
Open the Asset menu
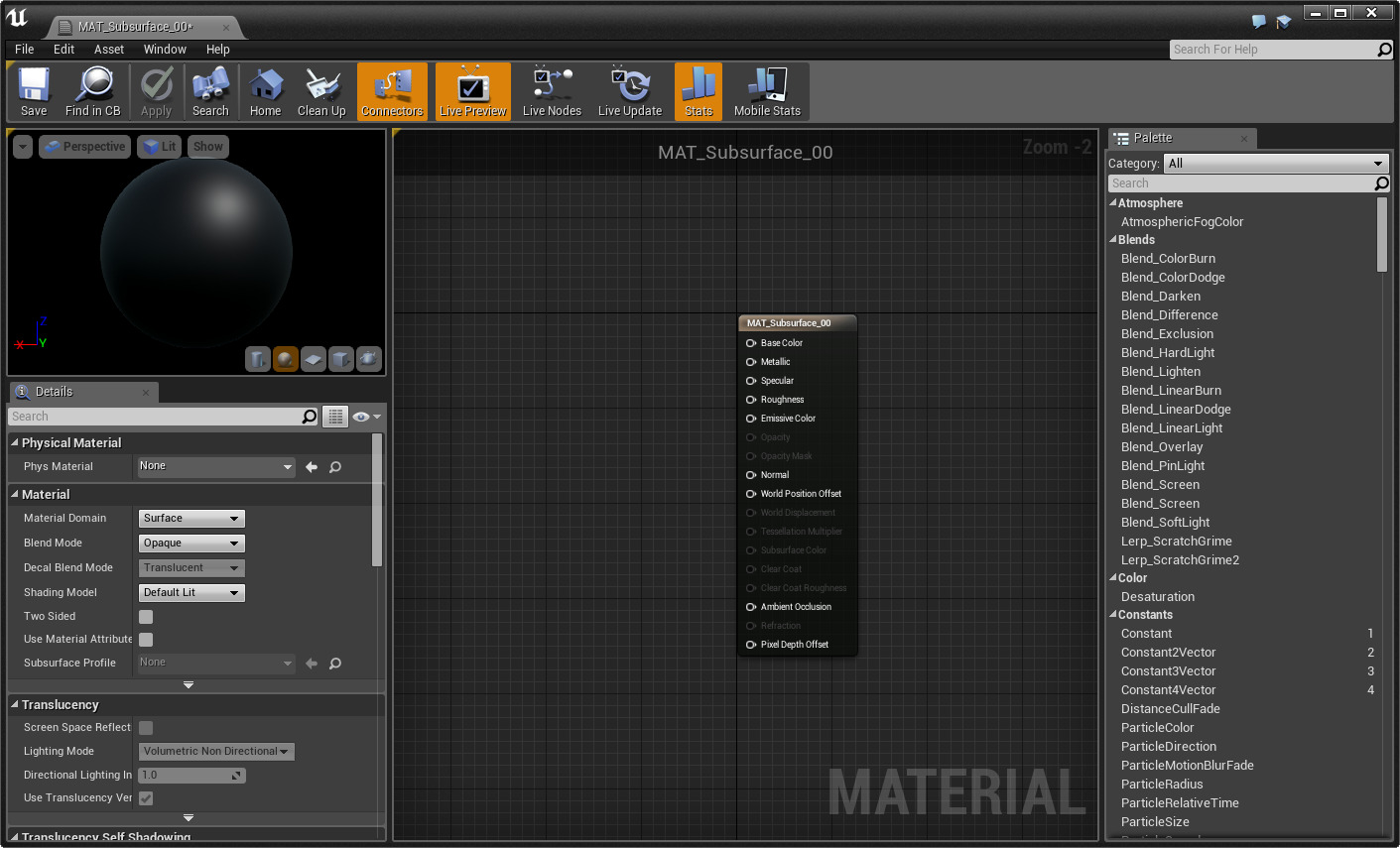coord(109,50)
